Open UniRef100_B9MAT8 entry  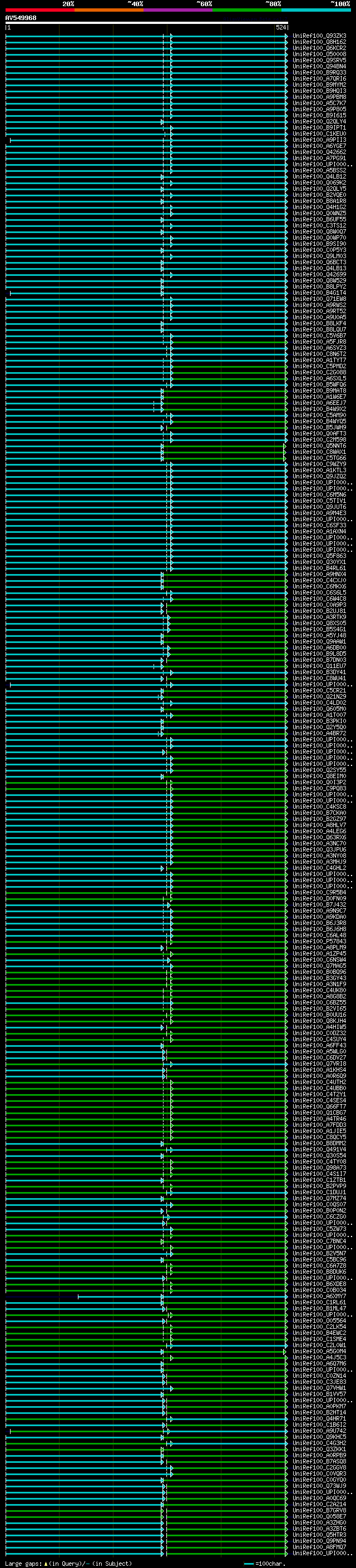319,390
